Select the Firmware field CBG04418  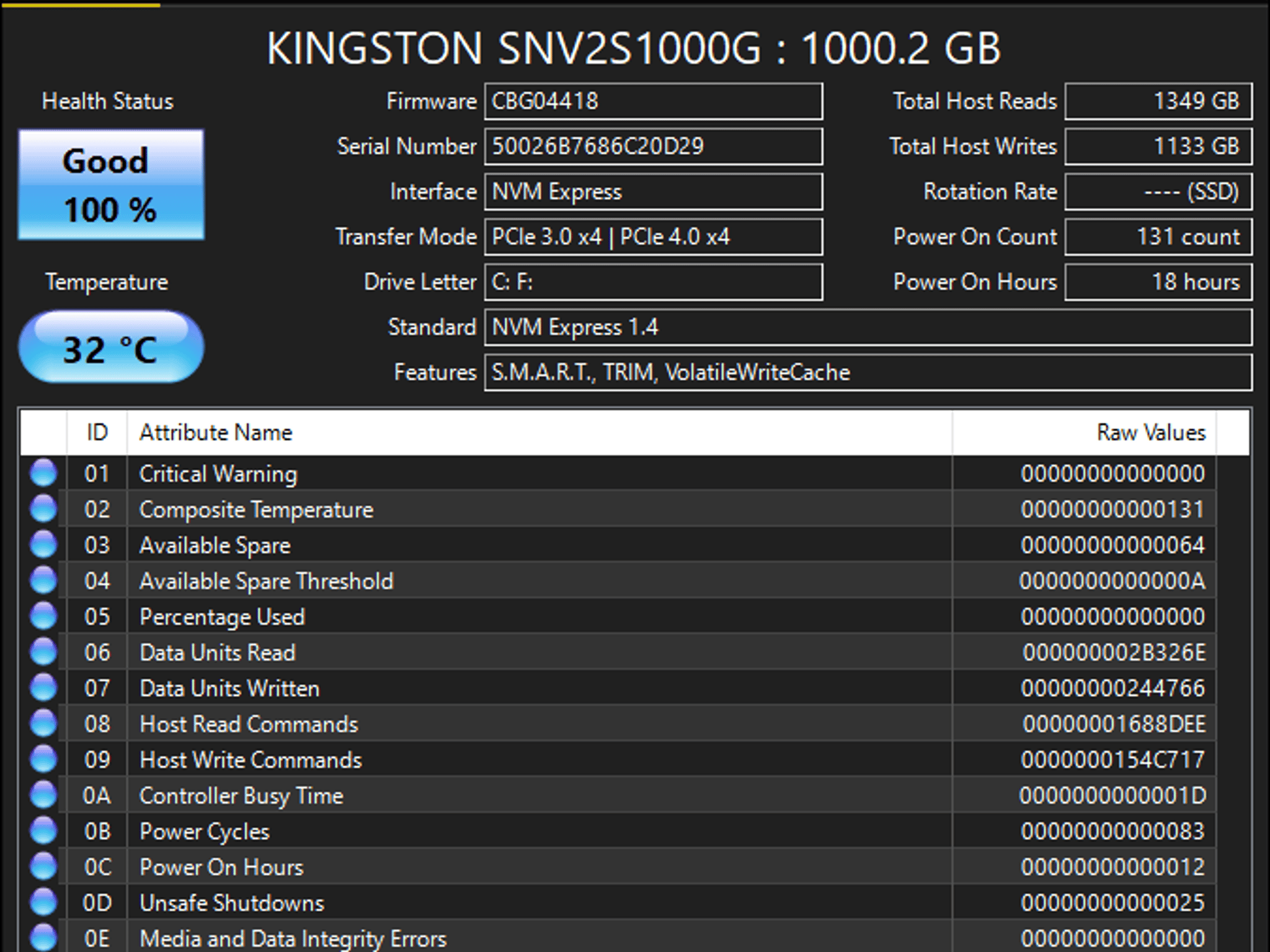pyautogui.click(x=654, y=101)
